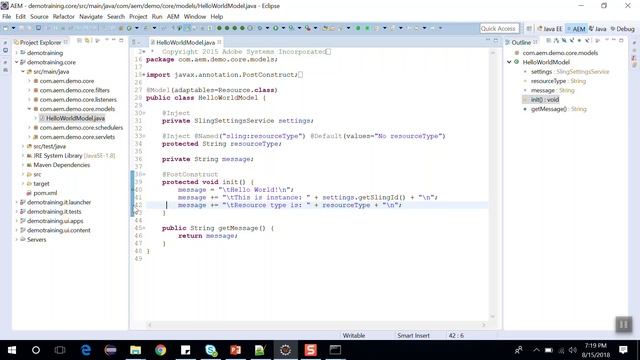Select init() : void in the Outline
The image size is (640, 360).
[544, 100]
